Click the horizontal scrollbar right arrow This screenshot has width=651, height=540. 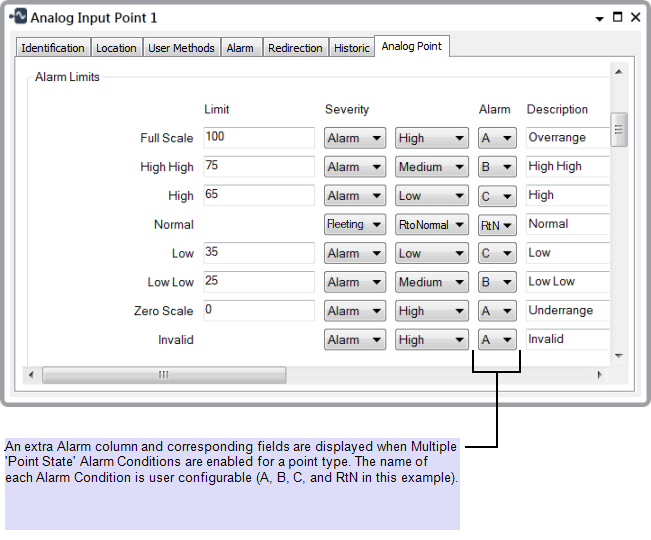(600, 375)
